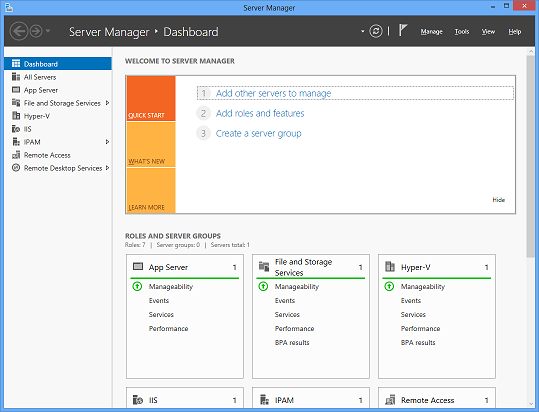The width and height of the screenshot is (539, 412).
Task: Click the back navigation arrow
Action: [19, 31]
